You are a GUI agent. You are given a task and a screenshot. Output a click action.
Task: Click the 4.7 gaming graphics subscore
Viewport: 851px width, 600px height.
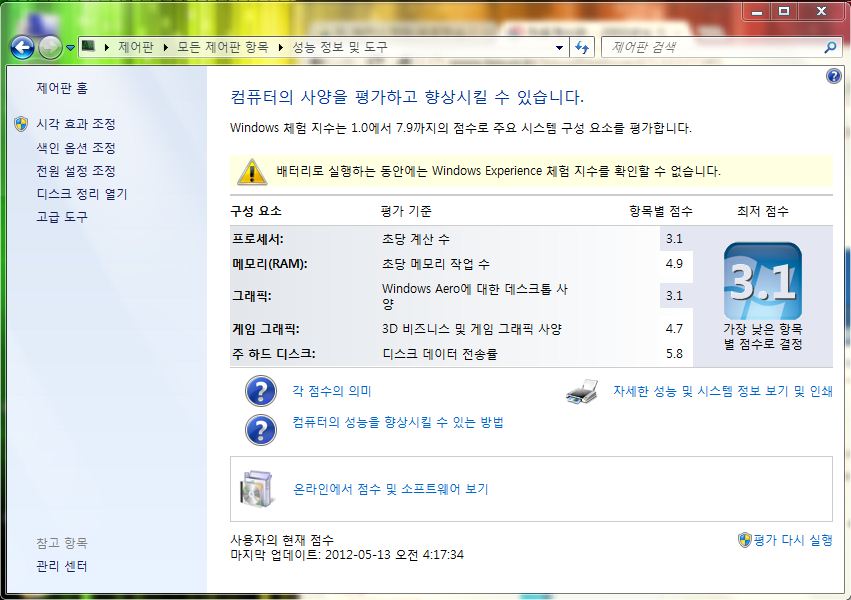pyautogui.click(x=674, y=329)
